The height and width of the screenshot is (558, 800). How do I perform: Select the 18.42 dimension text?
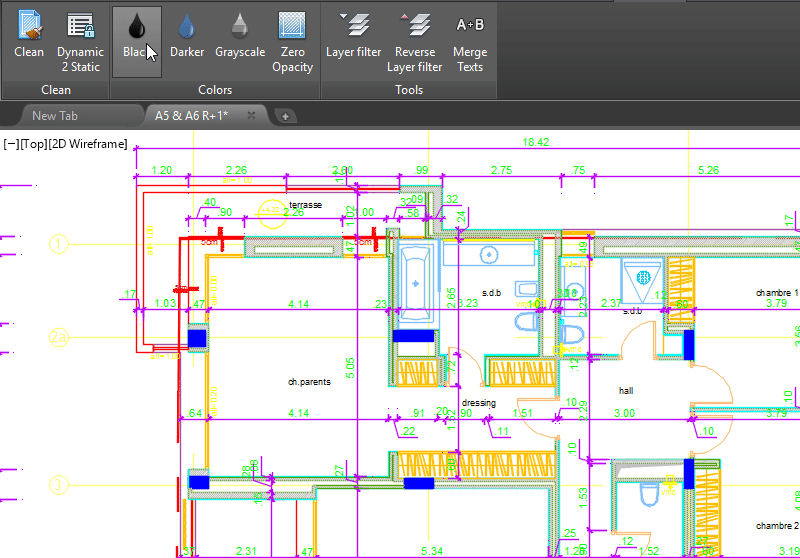[x=536, y=143]
